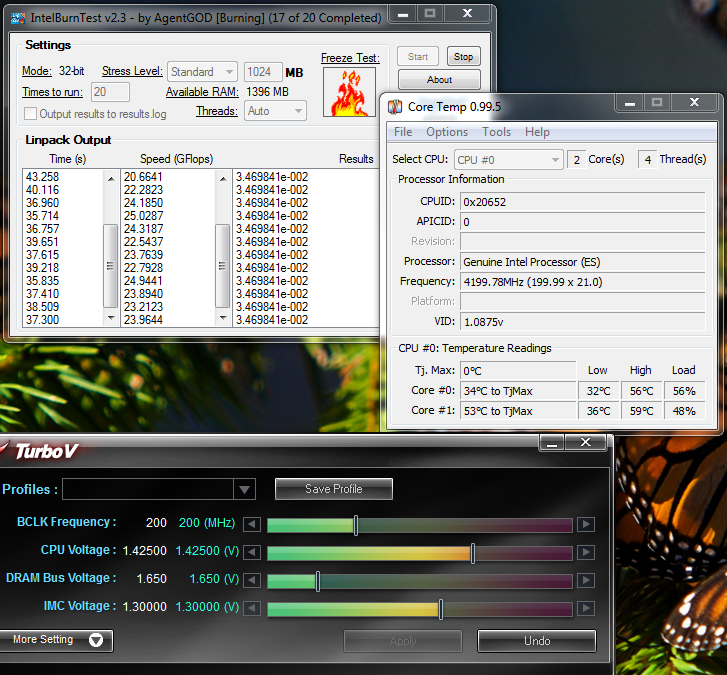
Task: Expand the More Setting panel
Action: click(56, 640)
